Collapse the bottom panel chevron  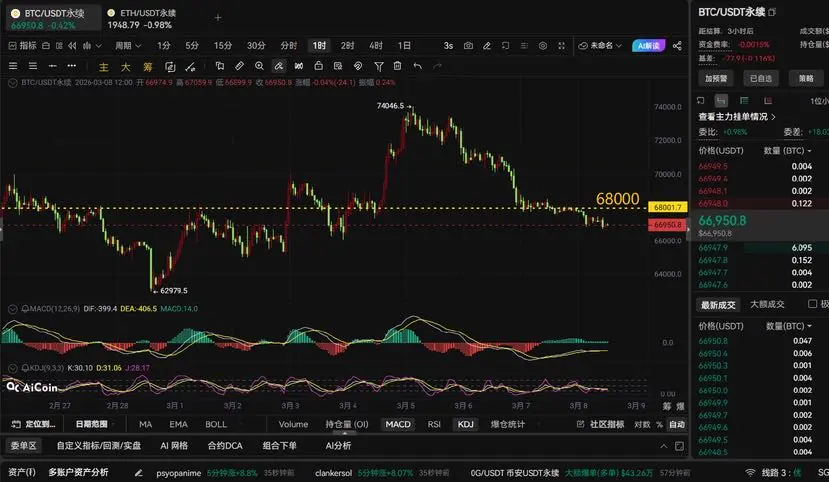664,446
